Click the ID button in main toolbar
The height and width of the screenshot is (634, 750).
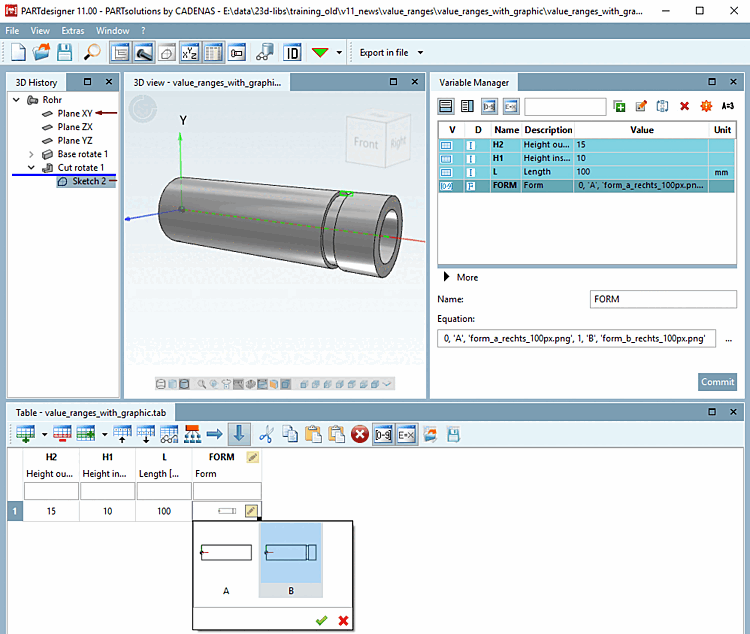click(x=292, y=52)
